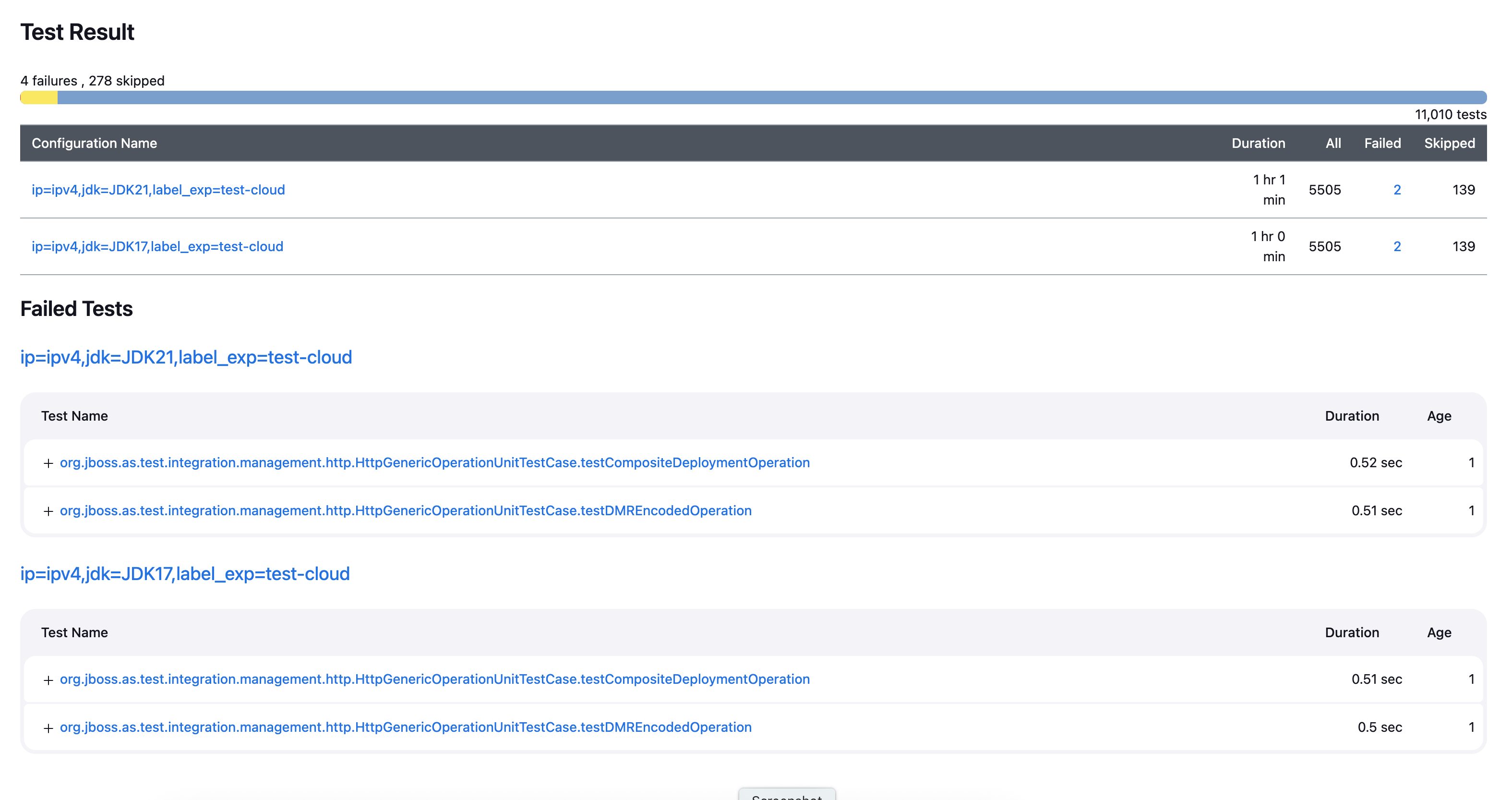Open JDK17 heading under Failed Tests
Image resolution: width=1512 pixels, height=800 pixels.
point(185,573)
